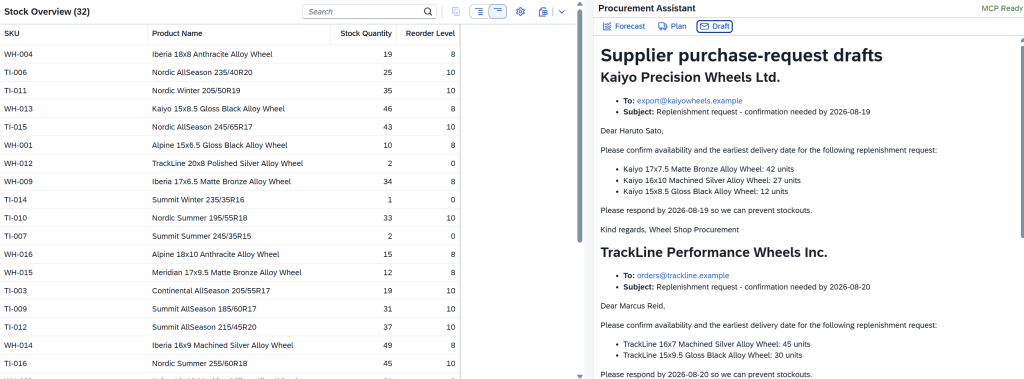Image resolution: width=1024 pixels, height=379 pixels.
Task: Open export@kaiyowheels.example email link
Action: (690, 101)
